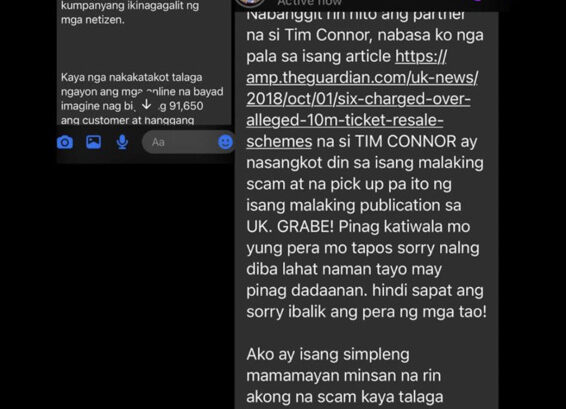Image resolution: width=566 pixels, height=409 pixels.
Task: Tap the purple icon in chat header
Action: [x=477, y=1]
